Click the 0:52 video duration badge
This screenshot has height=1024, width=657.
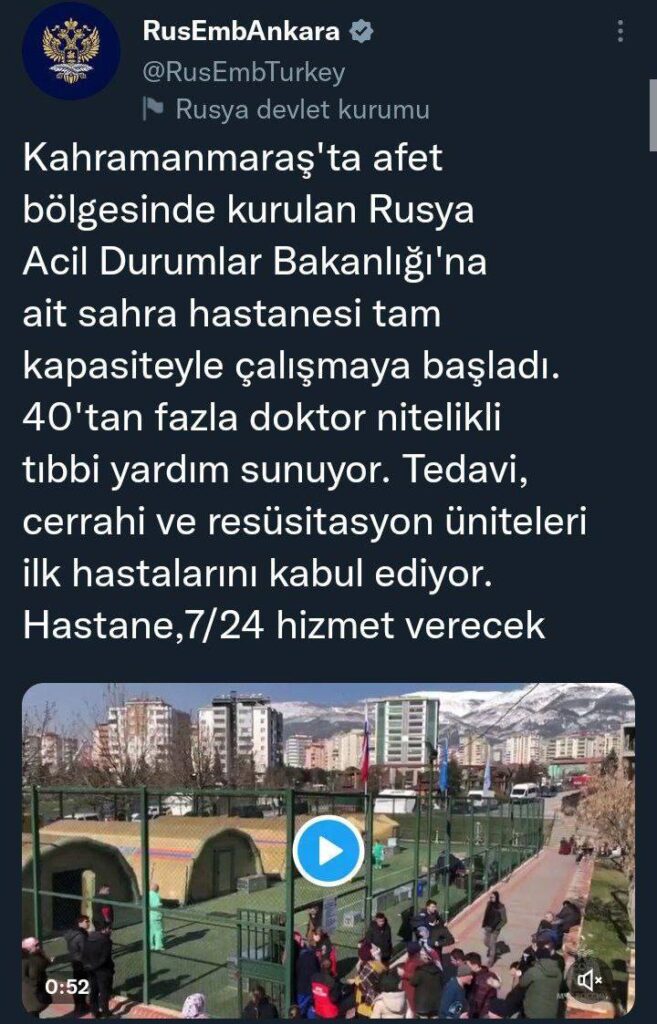[67, 986]
